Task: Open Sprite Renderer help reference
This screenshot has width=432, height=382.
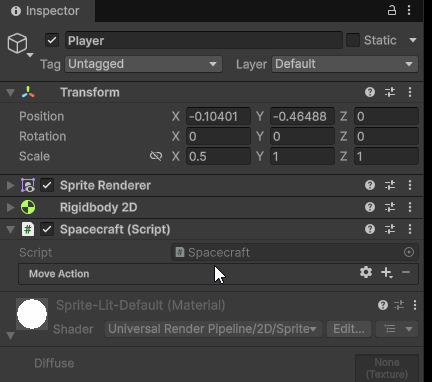Action: (370, 185)
